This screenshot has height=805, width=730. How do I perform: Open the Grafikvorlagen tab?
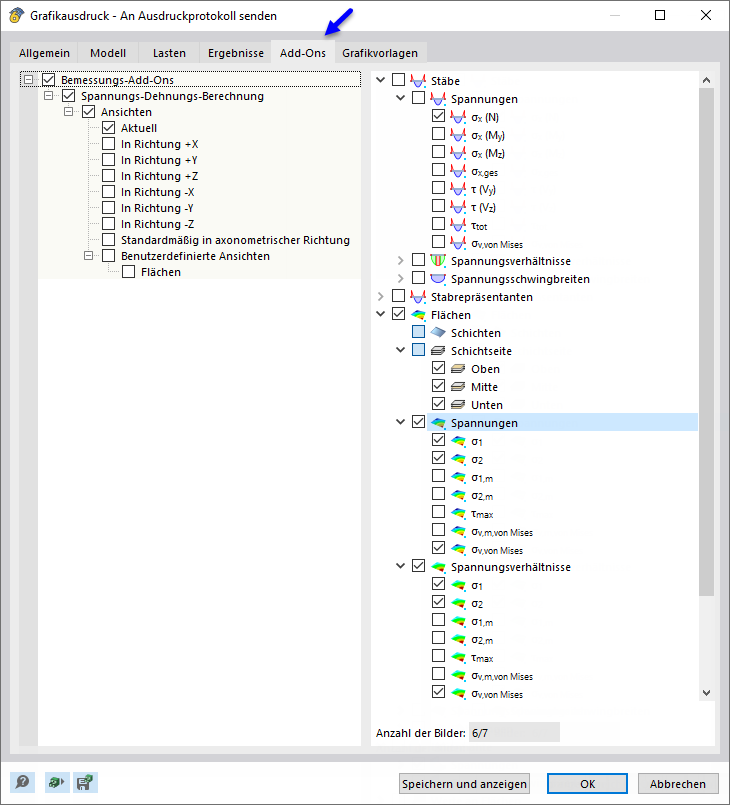(380, 53)
